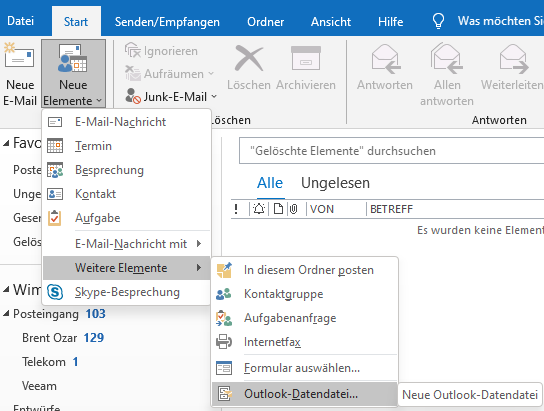Click the Kontaktgruppe people icon
Viewport: 544px width, 411px height.
click(224, 294)
